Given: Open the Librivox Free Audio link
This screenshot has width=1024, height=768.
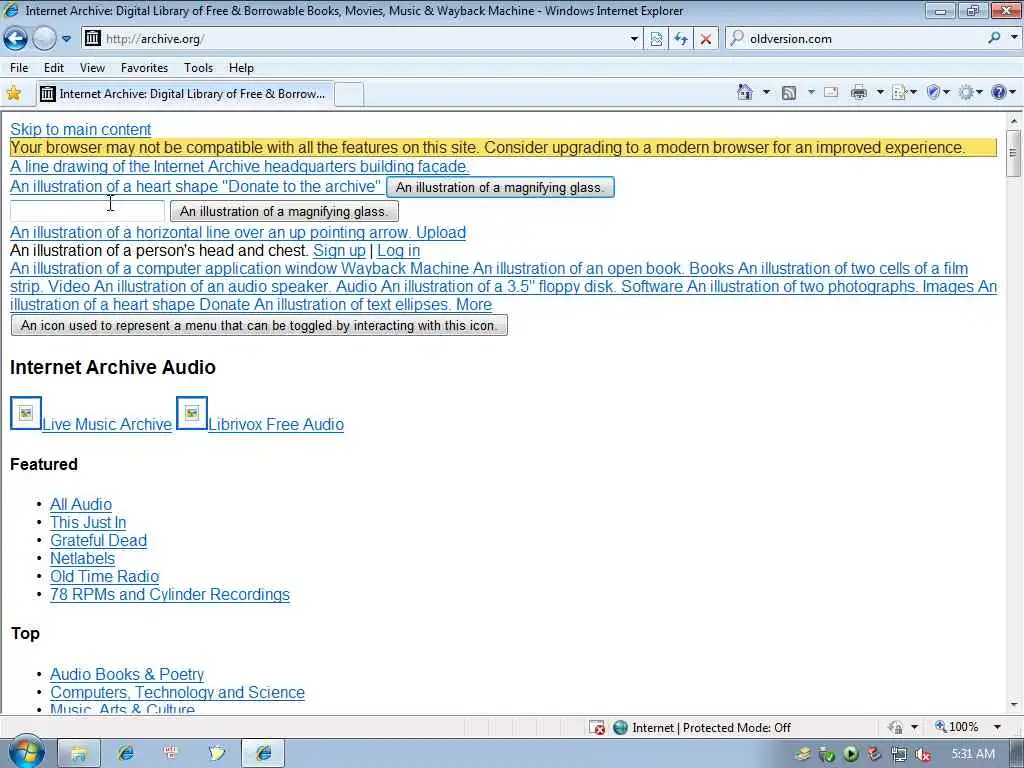Looking at the screenshot, I should [x=276, y=424].
